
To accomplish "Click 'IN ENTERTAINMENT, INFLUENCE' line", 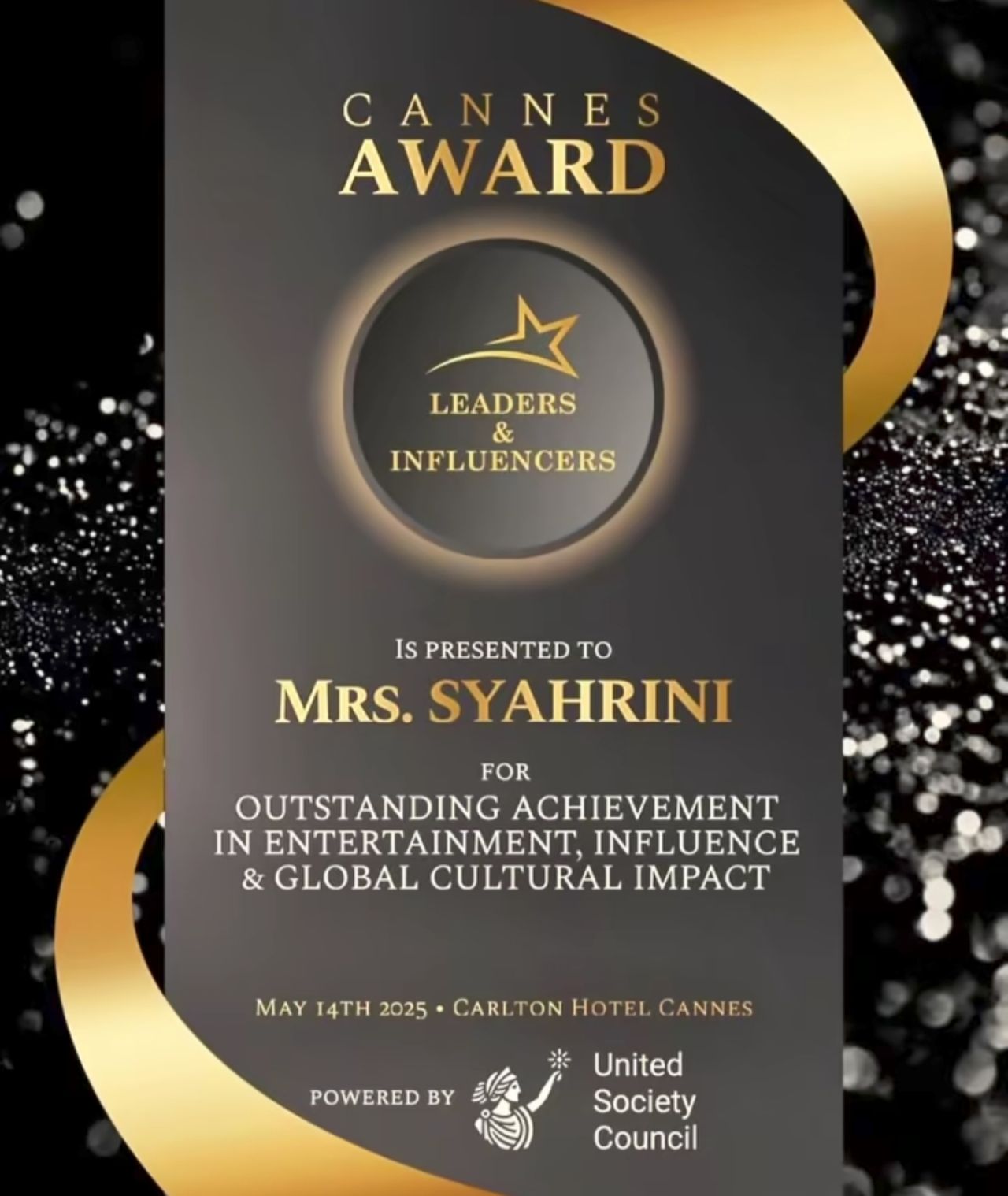I will 507,843.
